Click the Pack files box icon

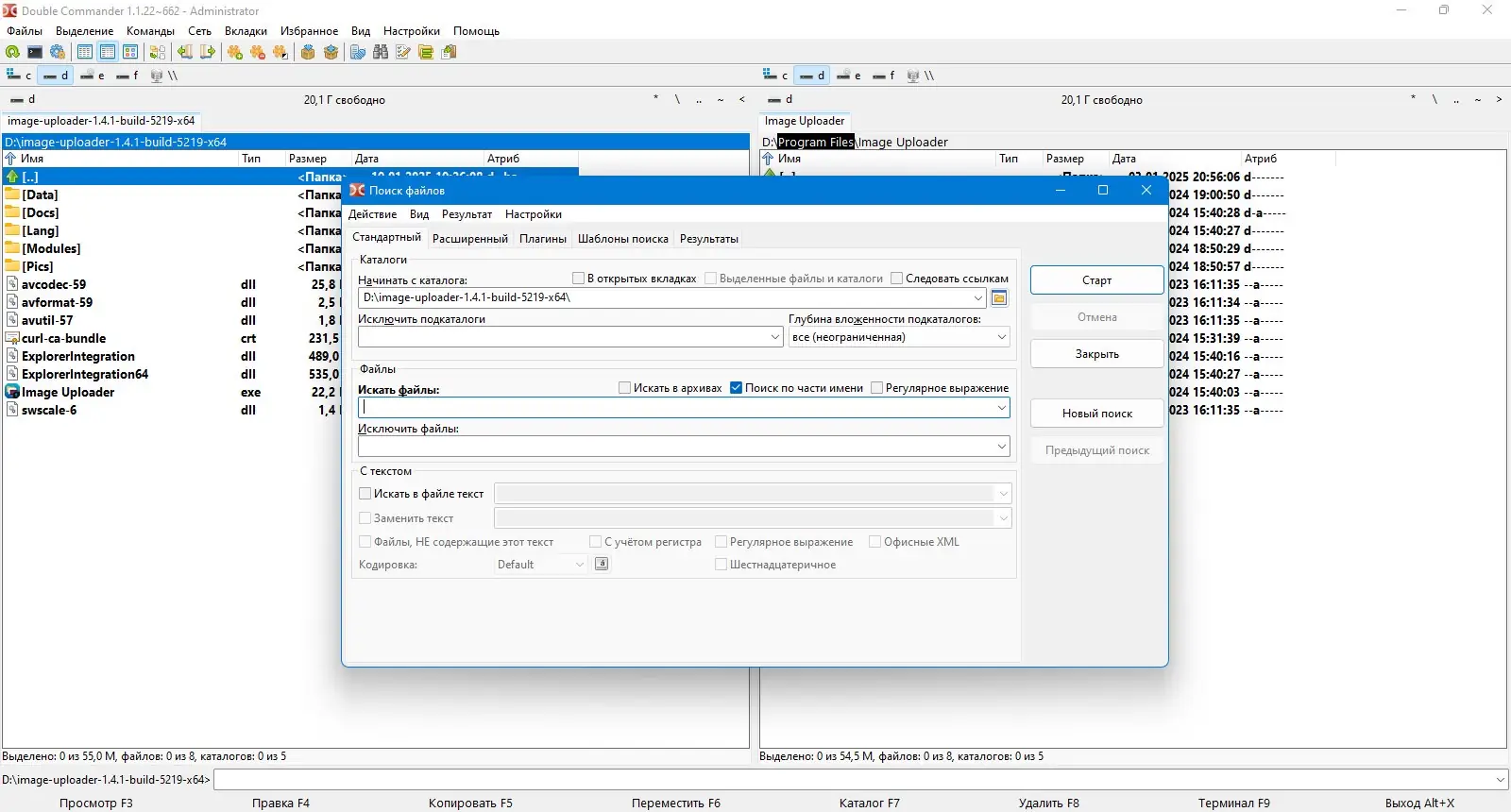(308, 53)
